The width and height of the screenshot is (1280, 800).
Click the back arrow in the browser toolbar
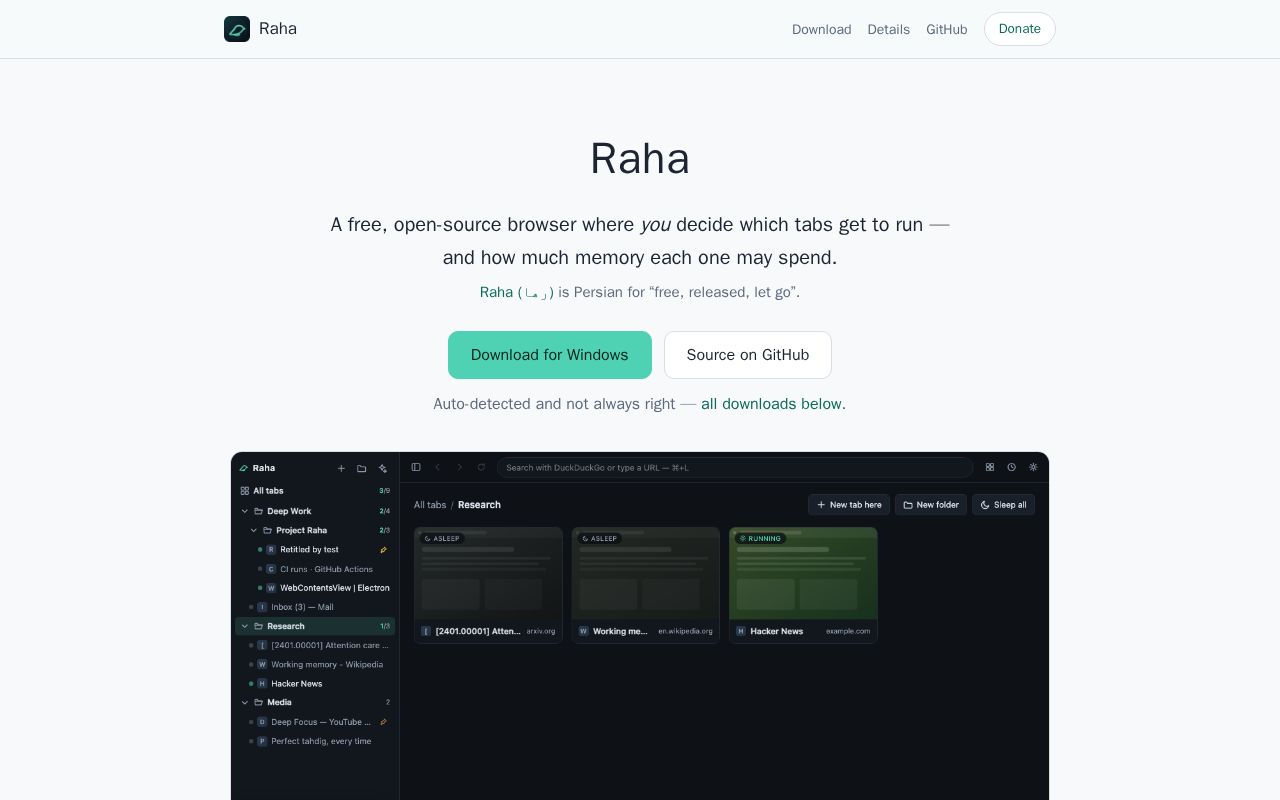coord(438,467)
